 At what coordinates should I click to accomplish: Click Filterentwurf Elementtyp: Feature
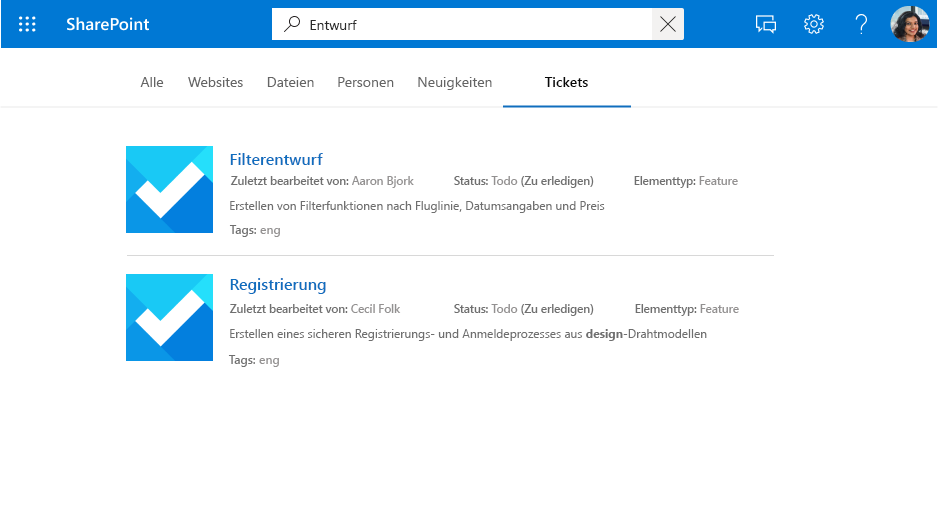coord(686,181)
